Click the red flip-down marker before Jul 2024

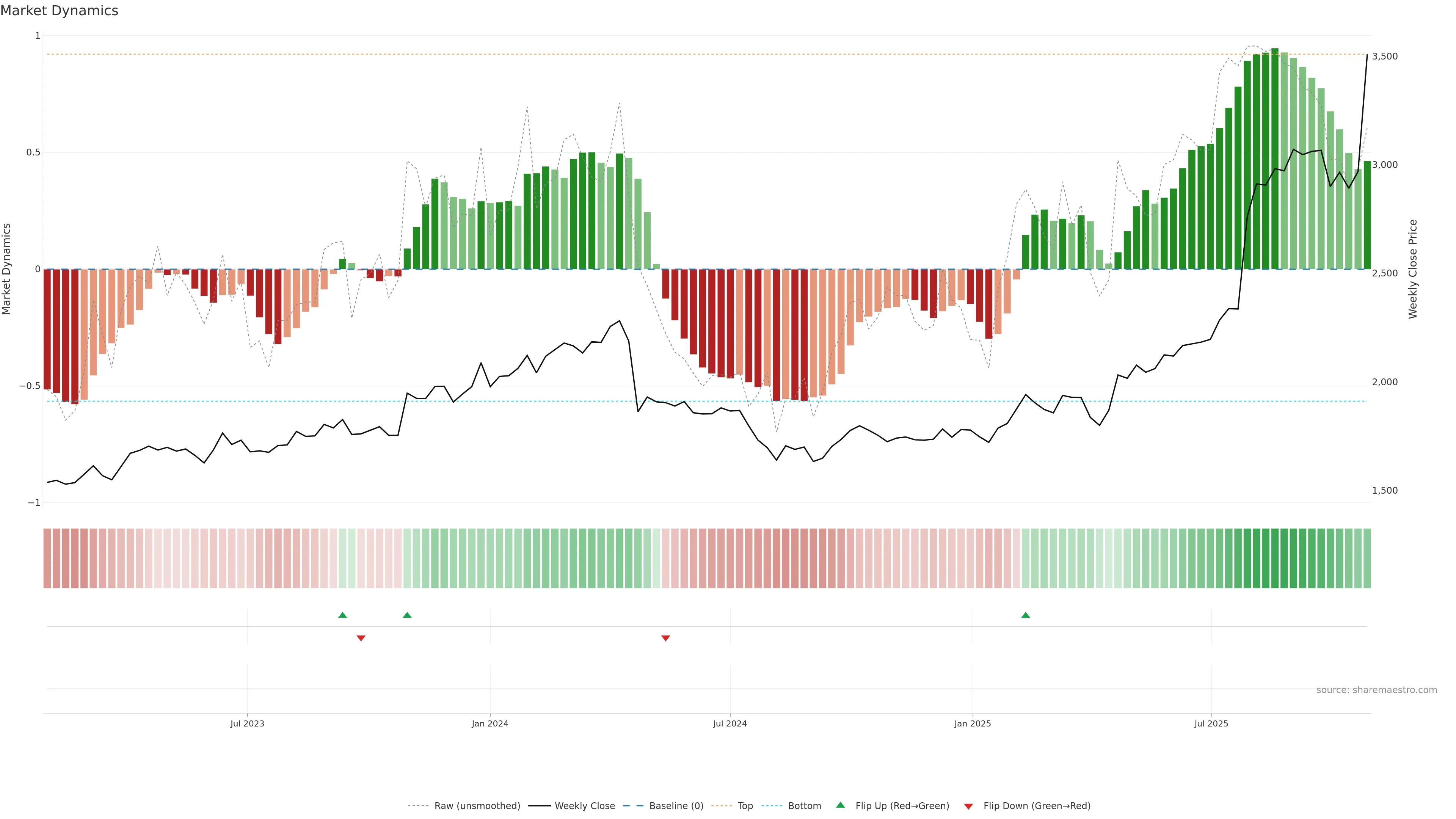click(665, 638)
